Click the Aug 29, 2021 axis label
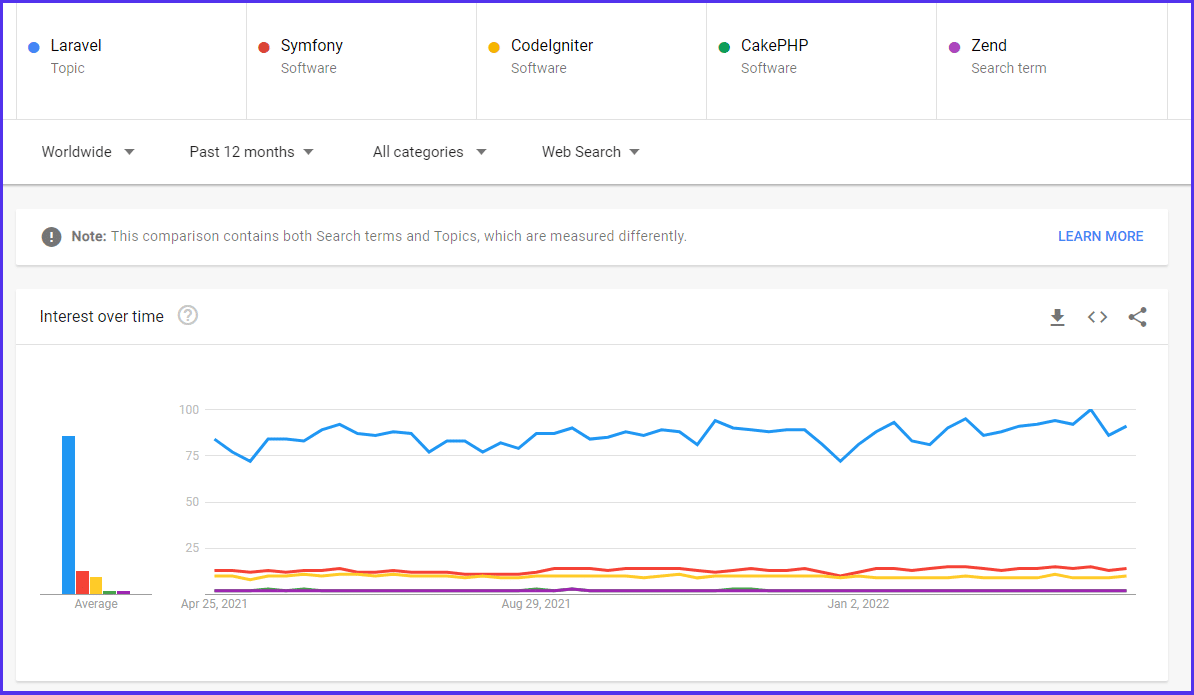 click(x=536, y=604)
